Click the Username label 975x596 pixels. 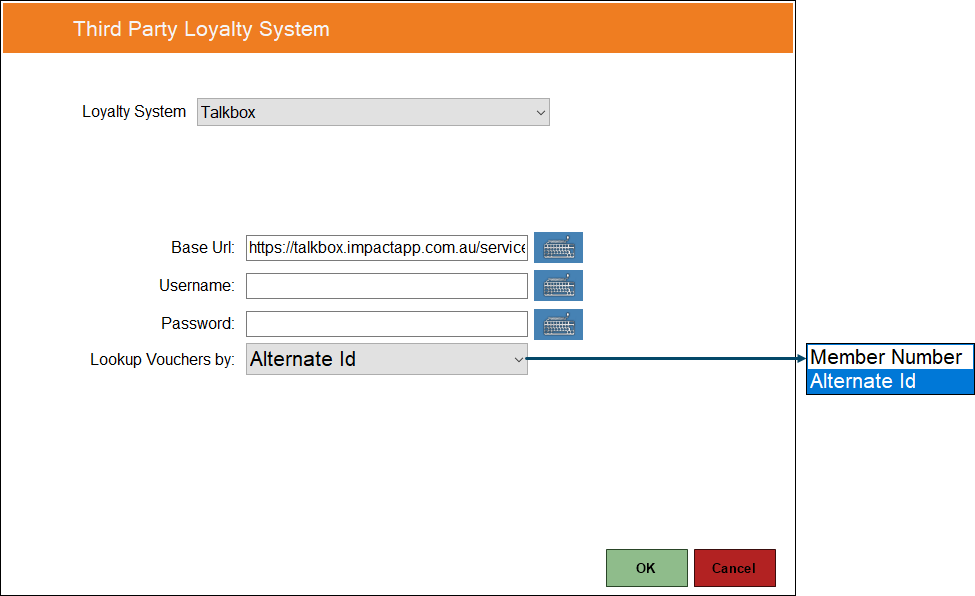coord(196,286)
